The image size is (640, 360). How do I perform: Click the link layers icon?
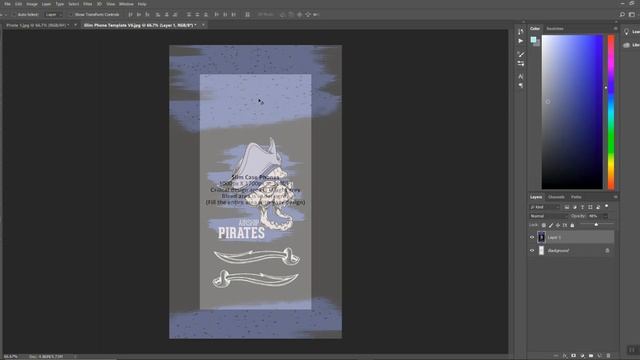tap(556, 356)
